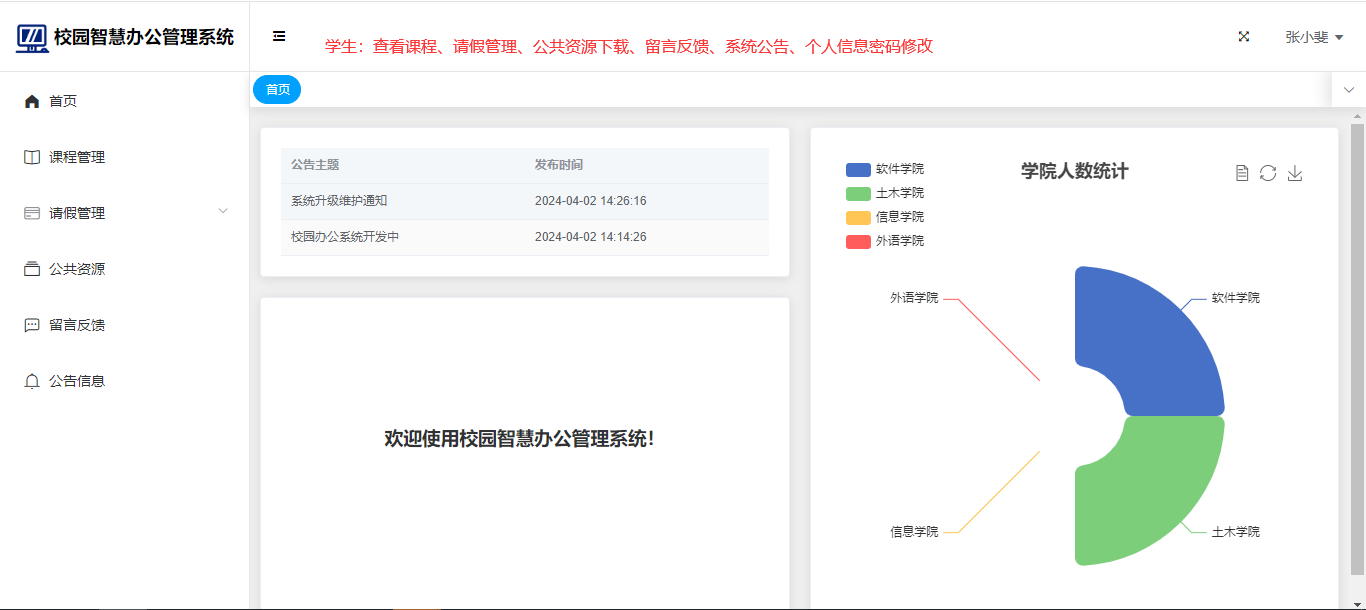Image resolution: width=1366 pixels, height=610 pixels.
Task: Open the 系统升级维护通知 announcement row
Action: pyautogui.click(x=339, y=201)
